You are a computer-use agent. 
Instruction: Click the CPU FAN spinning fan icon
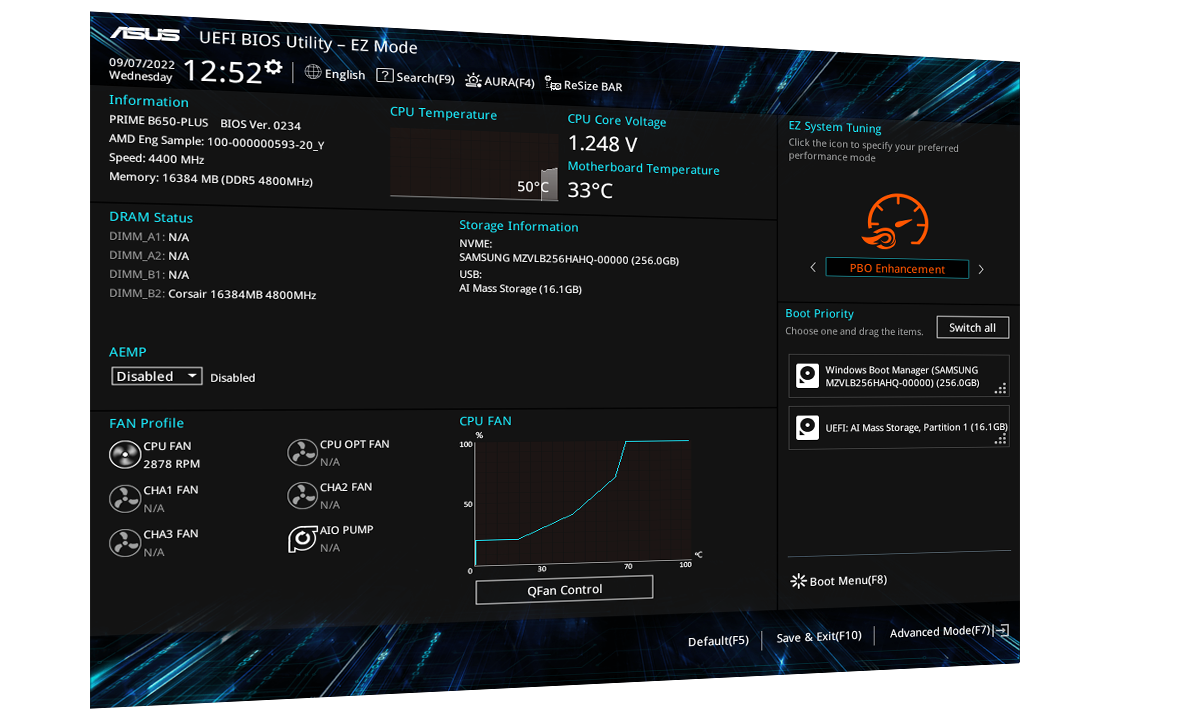(x=124, y=455)
